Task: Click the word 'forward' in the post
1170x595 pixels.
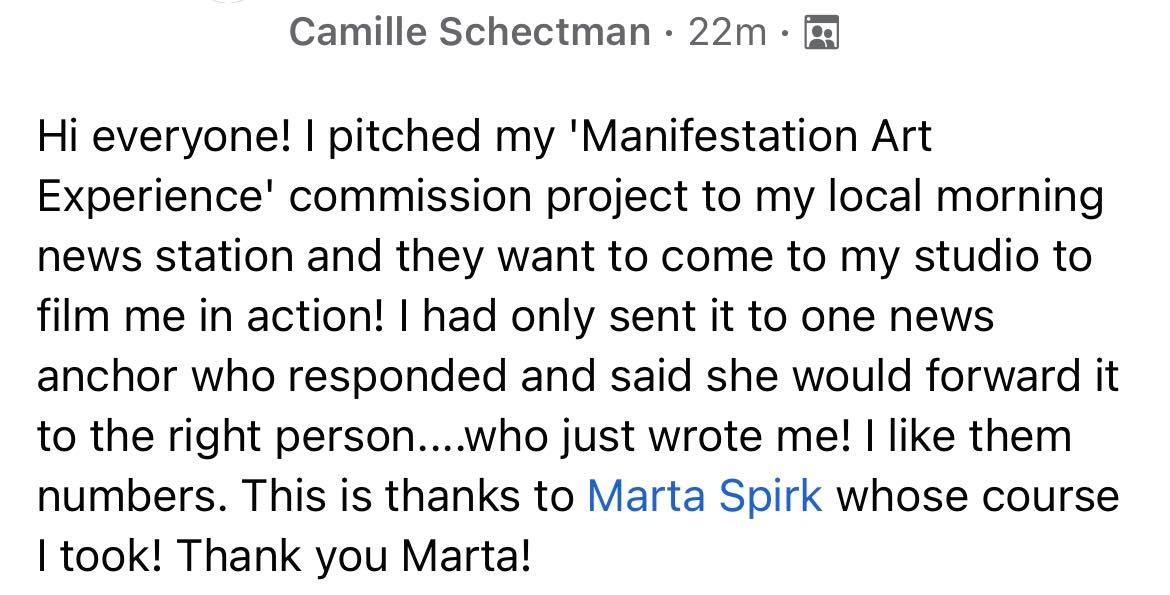Action: (x=1003, y=376)
